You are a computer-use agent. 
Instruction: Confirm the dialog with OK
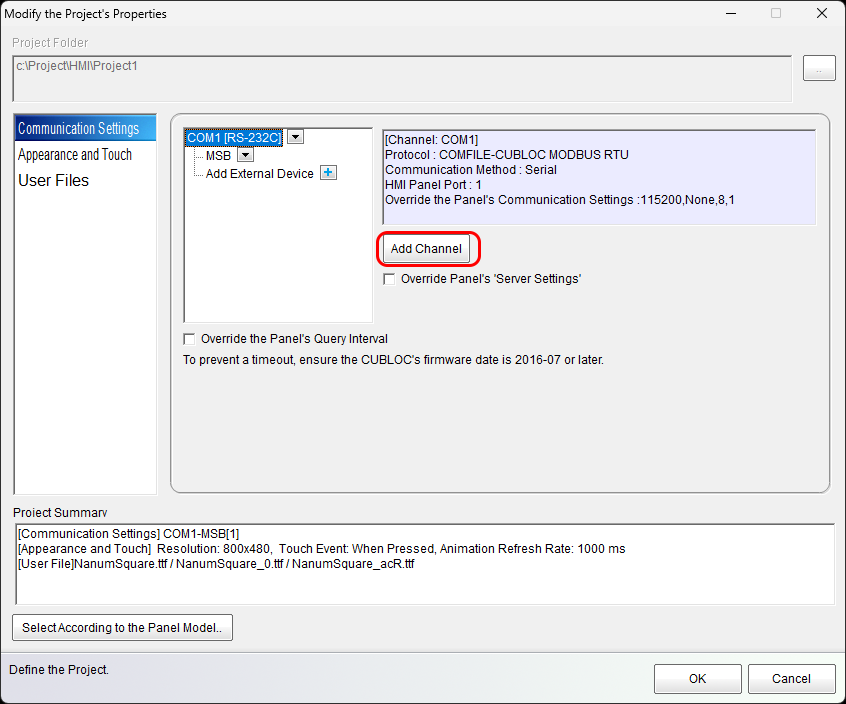tap(697, 679)
